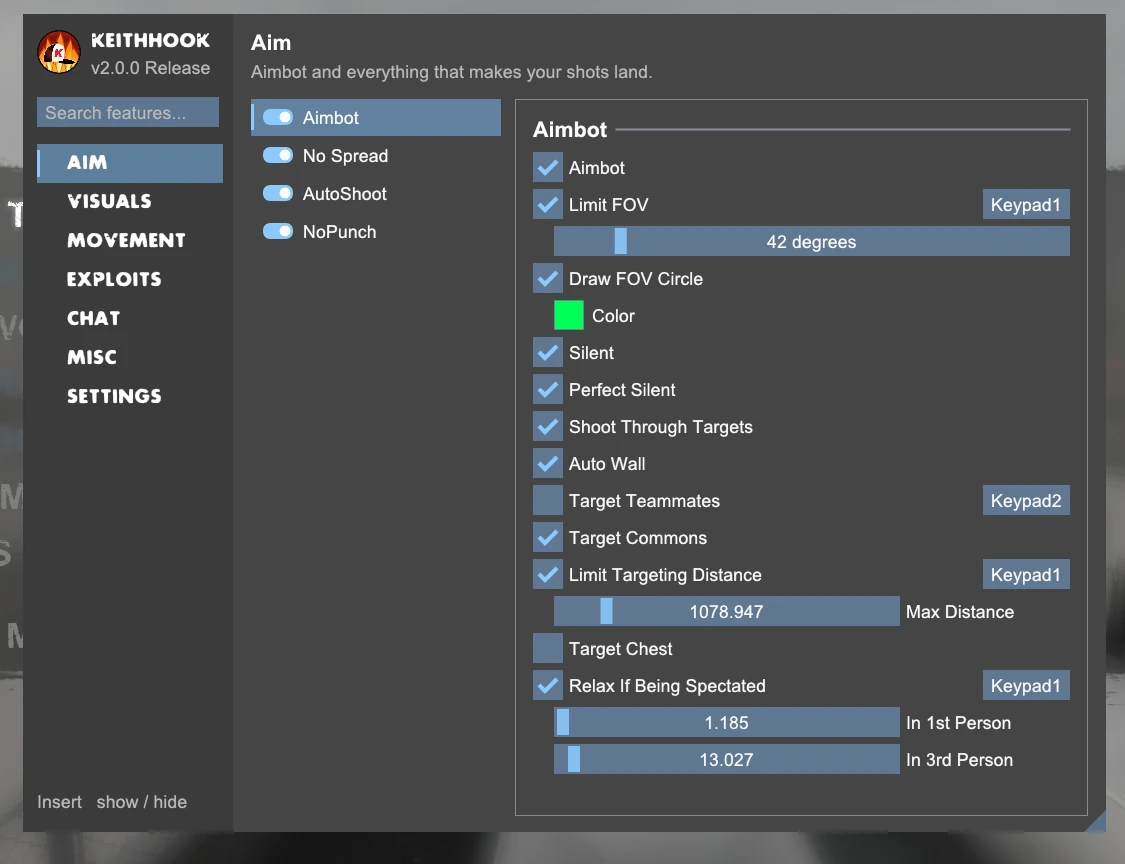
Task: Uncheck the Target Commons checkbox
Action: tap(548, 537)
